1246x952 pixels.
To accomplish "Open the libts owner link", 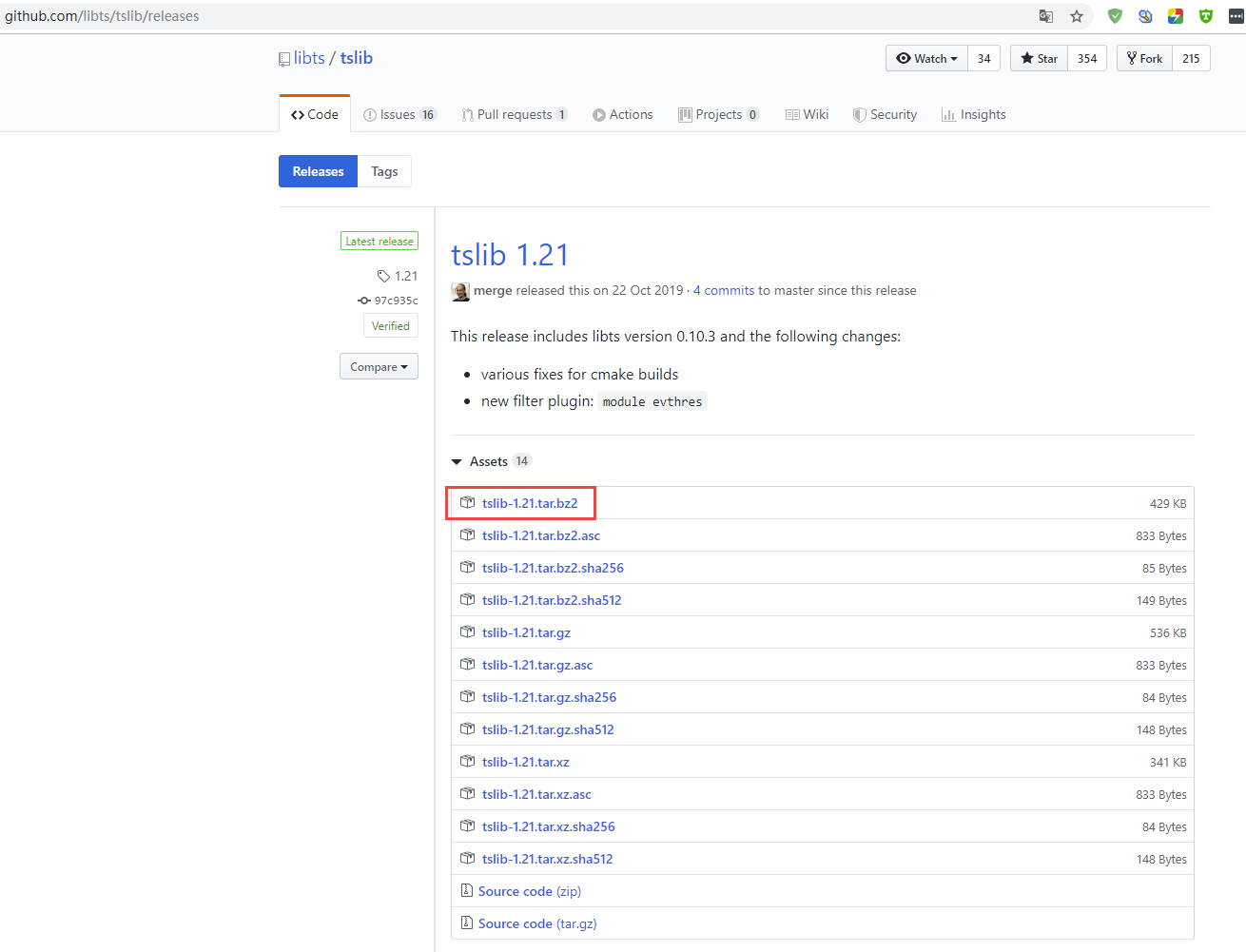I will (309, 58).
